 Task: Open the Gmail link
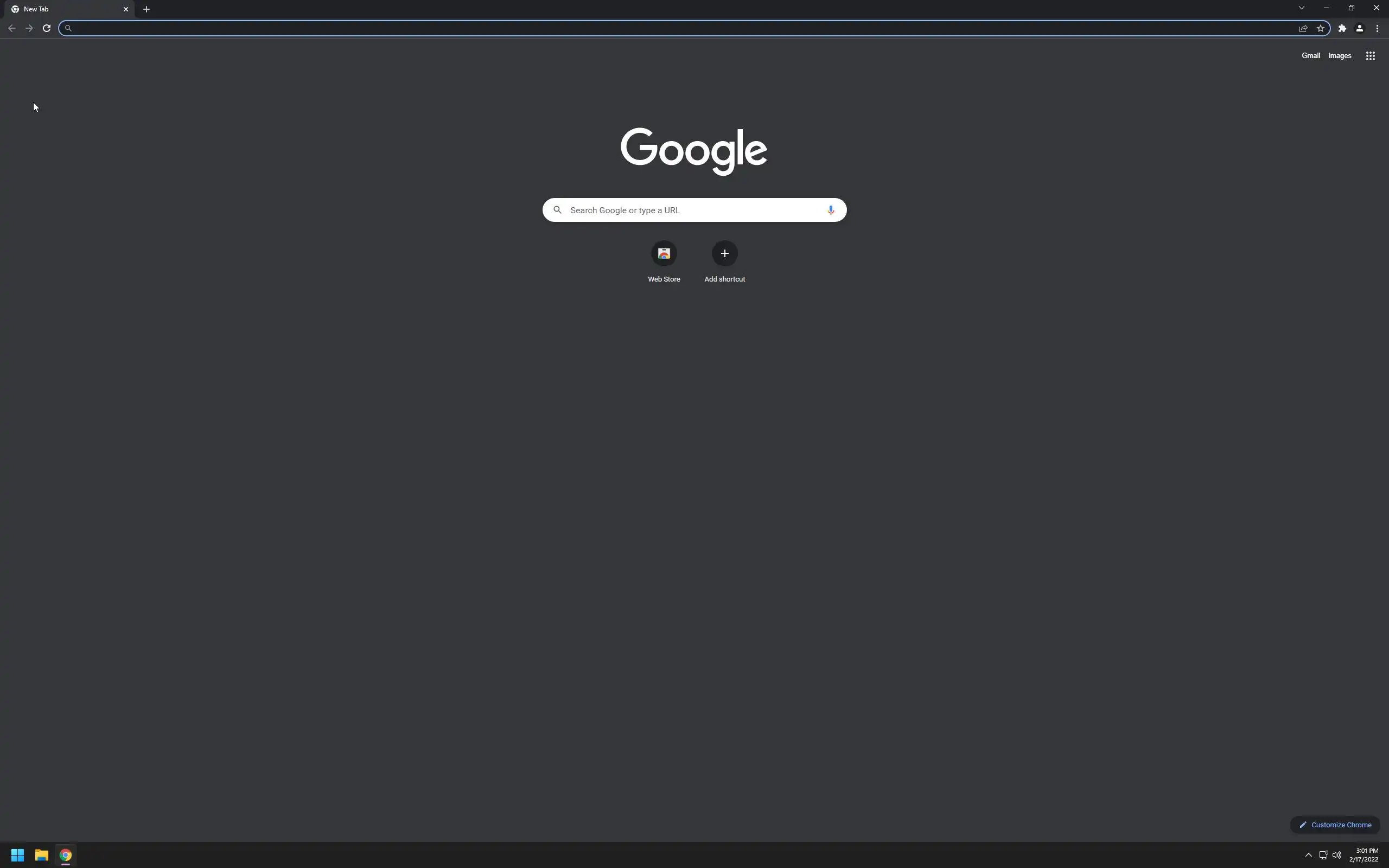coord(1310,56)
